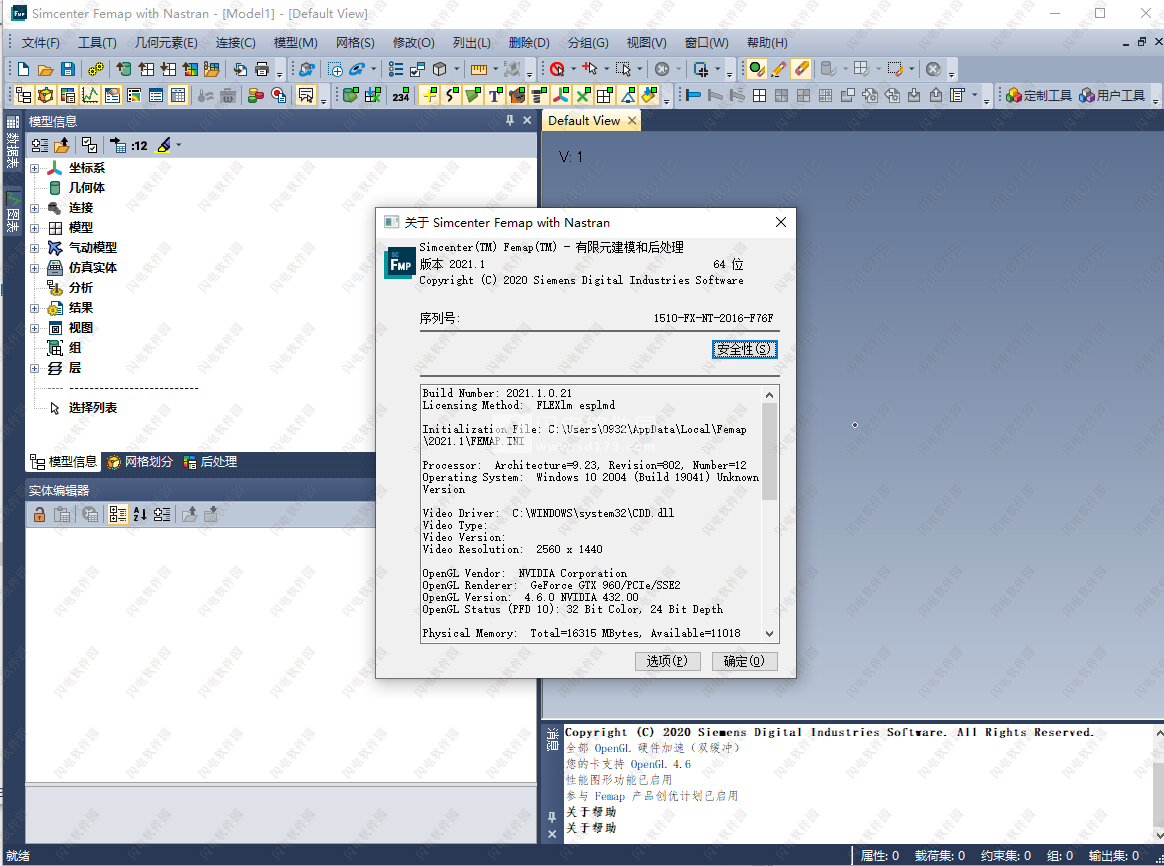
Task: Select the 选择列表 tree item
Action: click(93, 408)
